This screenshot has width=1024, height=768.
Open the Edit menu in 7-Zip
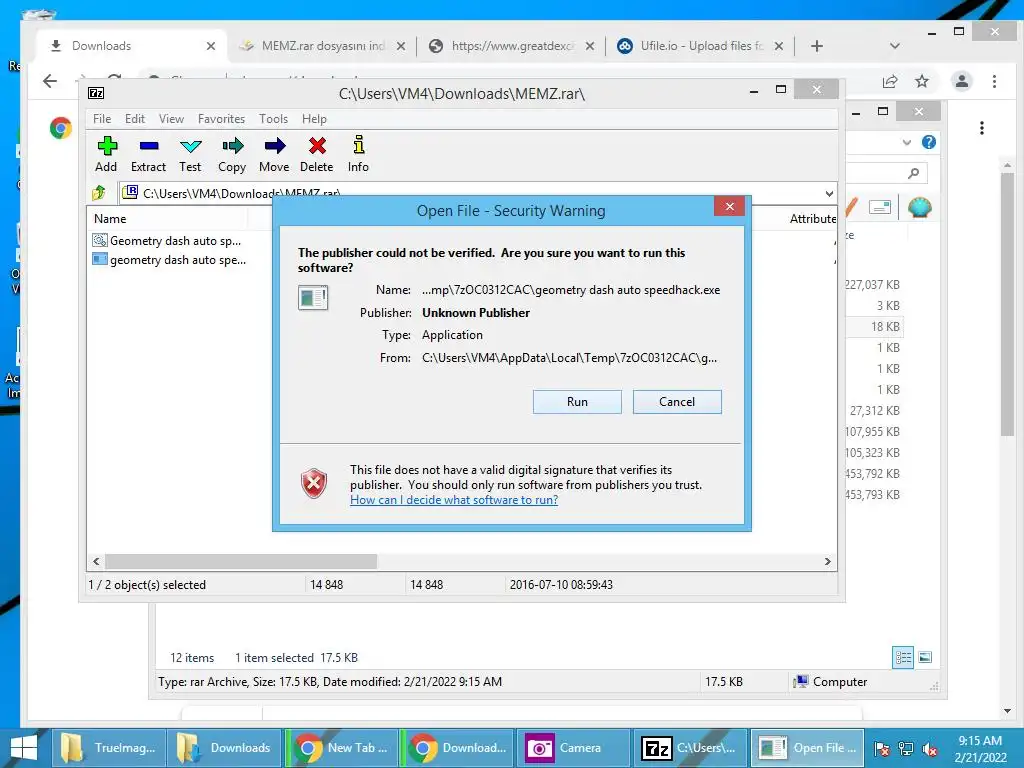click(135, 119)
